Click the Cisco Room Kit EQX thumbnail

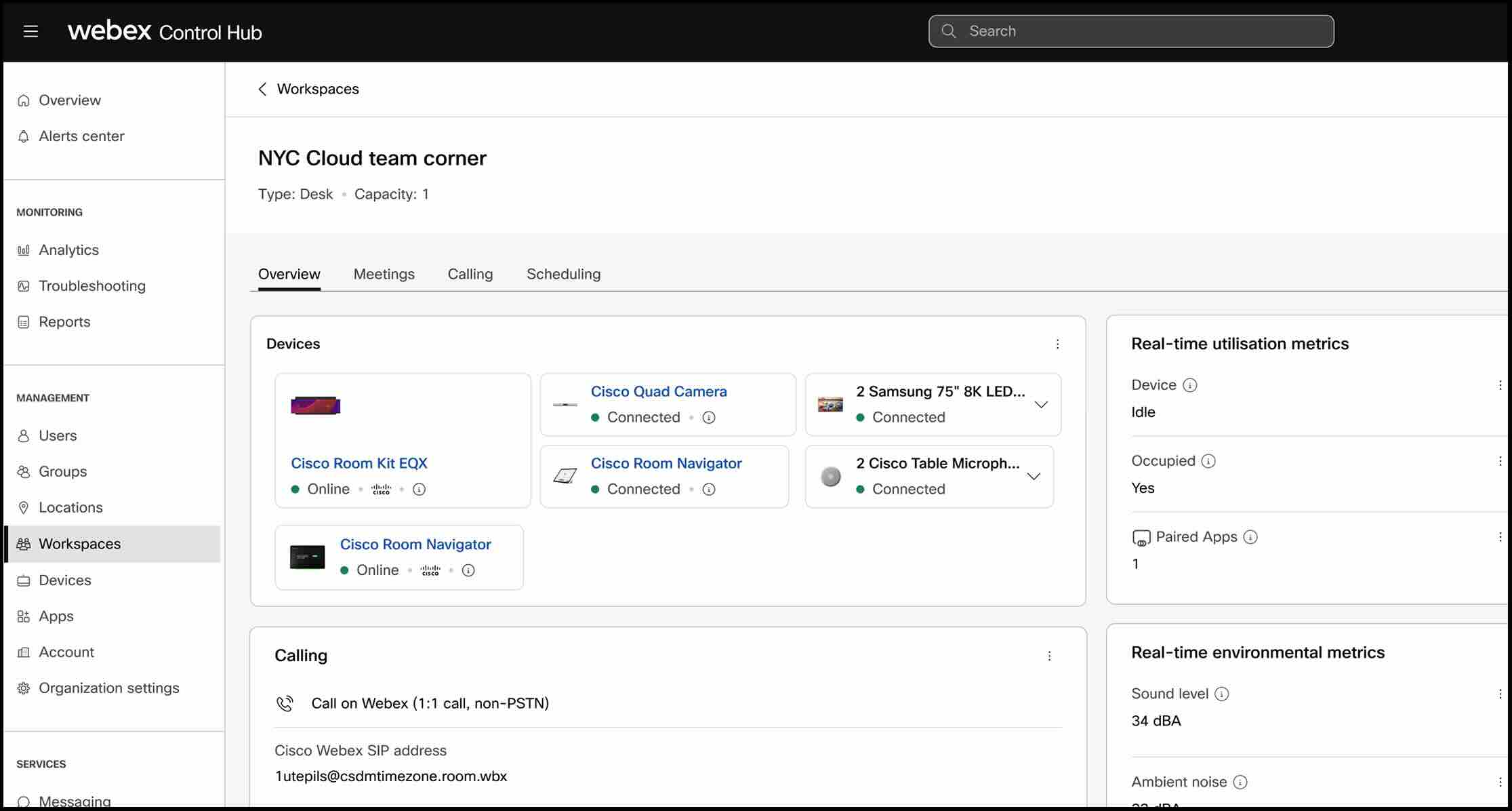tap(315, 406)
